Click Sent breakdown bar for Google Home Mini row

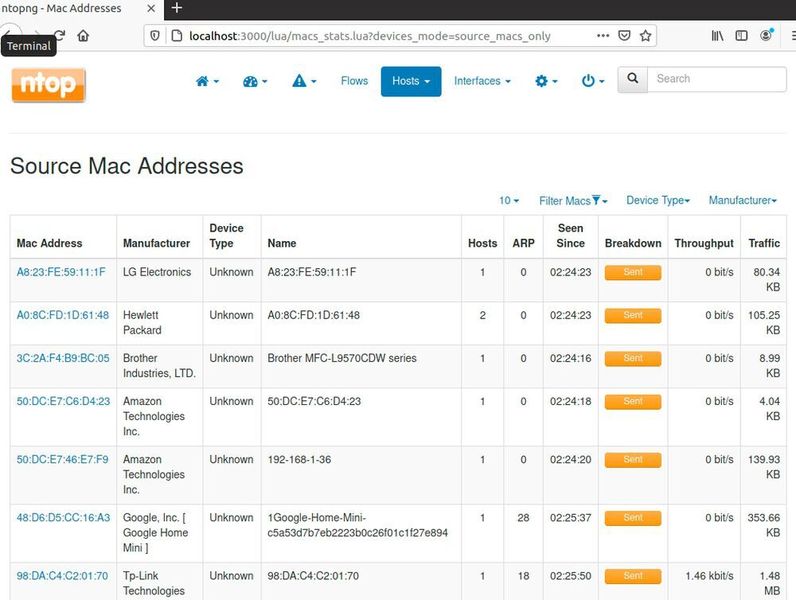pyautogui.click(x=633, y=518)
